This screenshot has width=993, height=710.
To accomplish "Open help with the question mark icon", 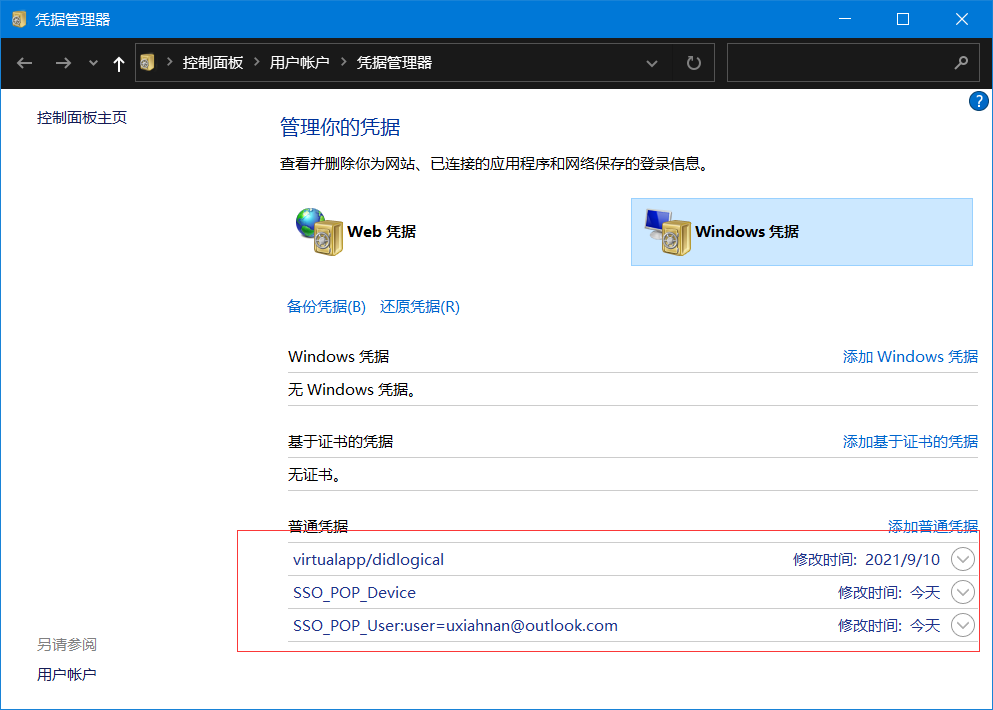I will (978, 101).
